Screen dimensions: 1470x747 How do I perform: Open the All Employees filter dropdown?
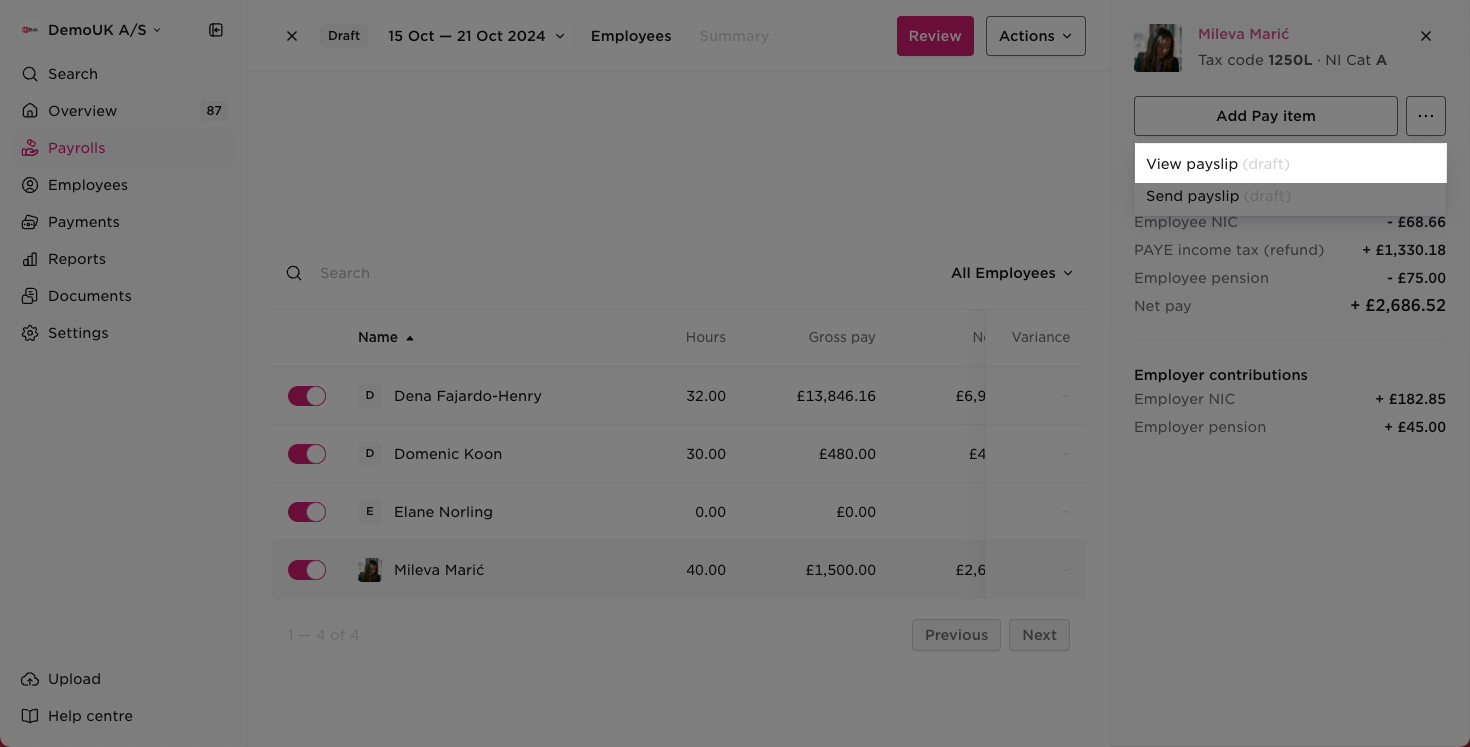click(x=1012, y=272)
